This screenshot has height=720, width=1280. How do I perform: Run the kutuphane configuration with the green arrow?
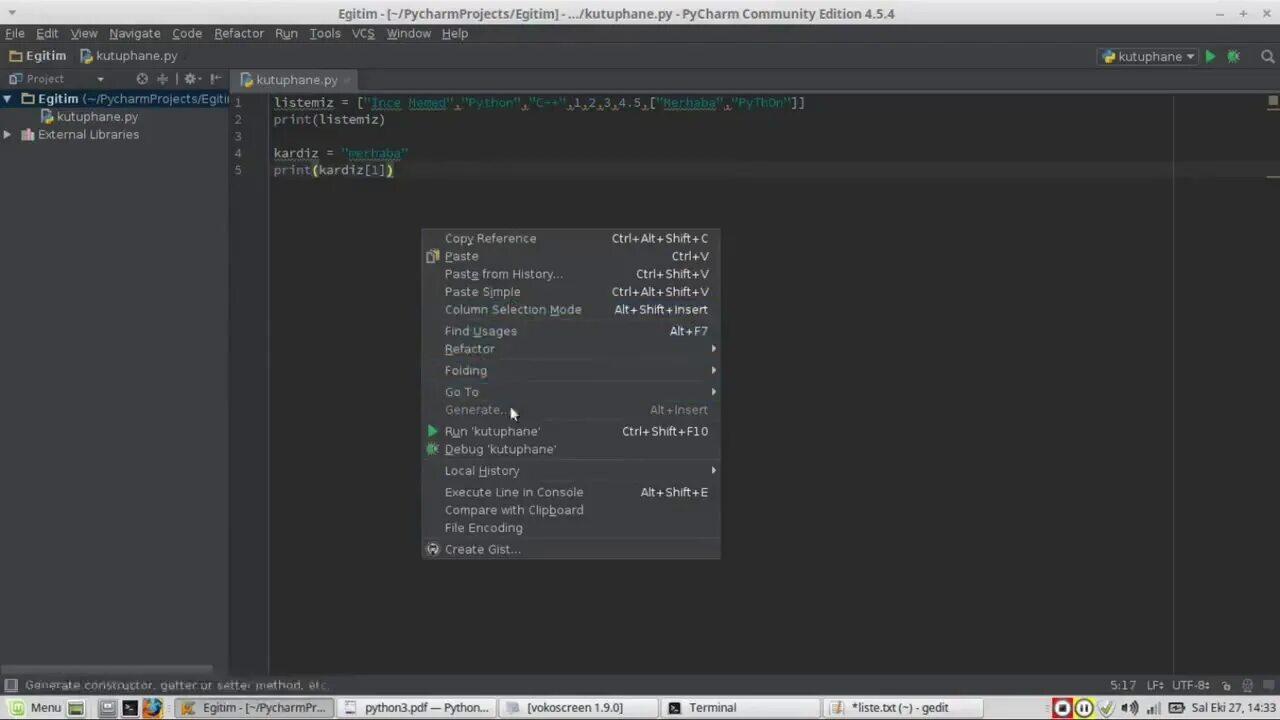[1210, 57]
